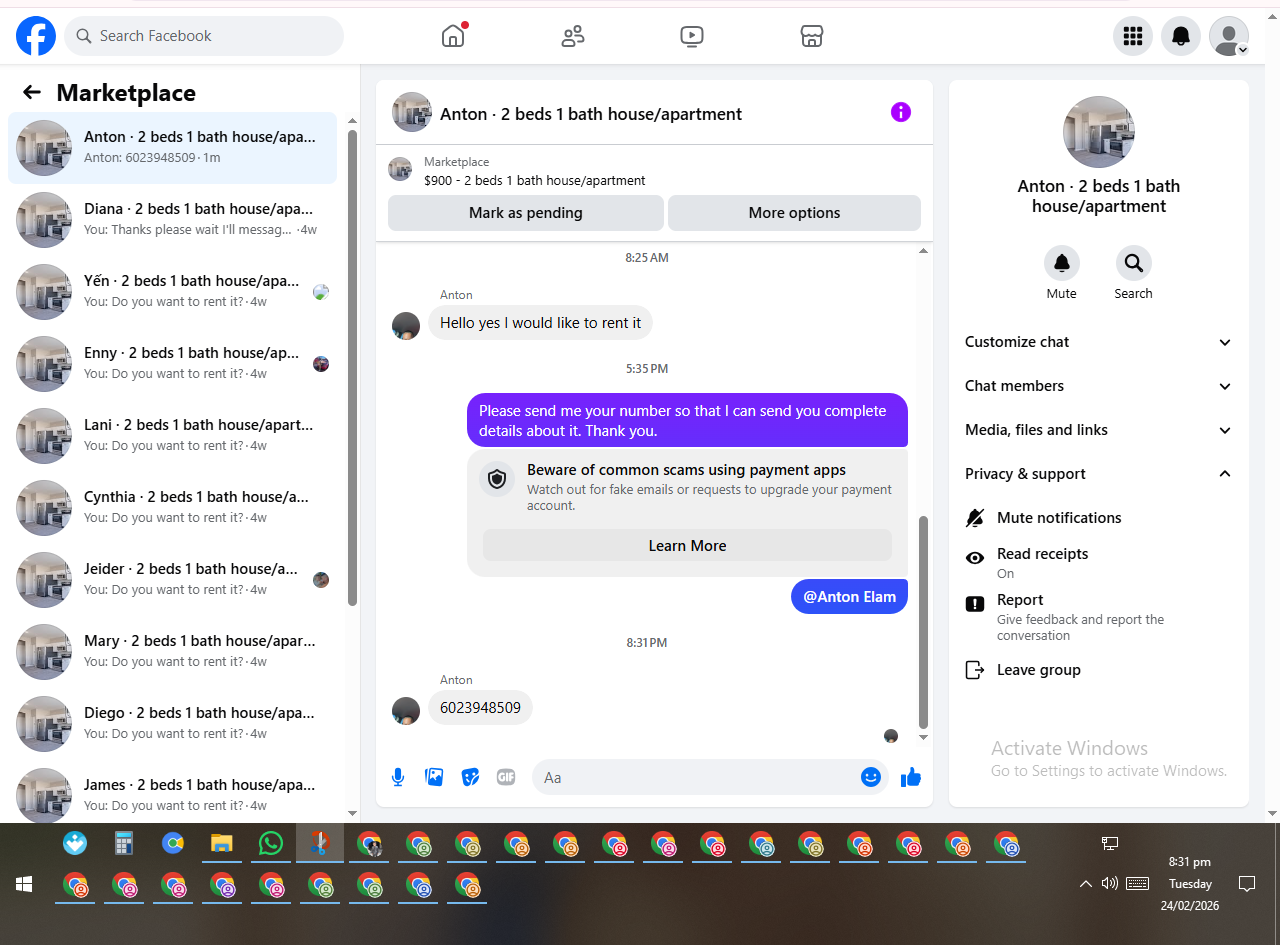
Task: Open Diego's conversation in the list
Action: click(x=172, y=724)
